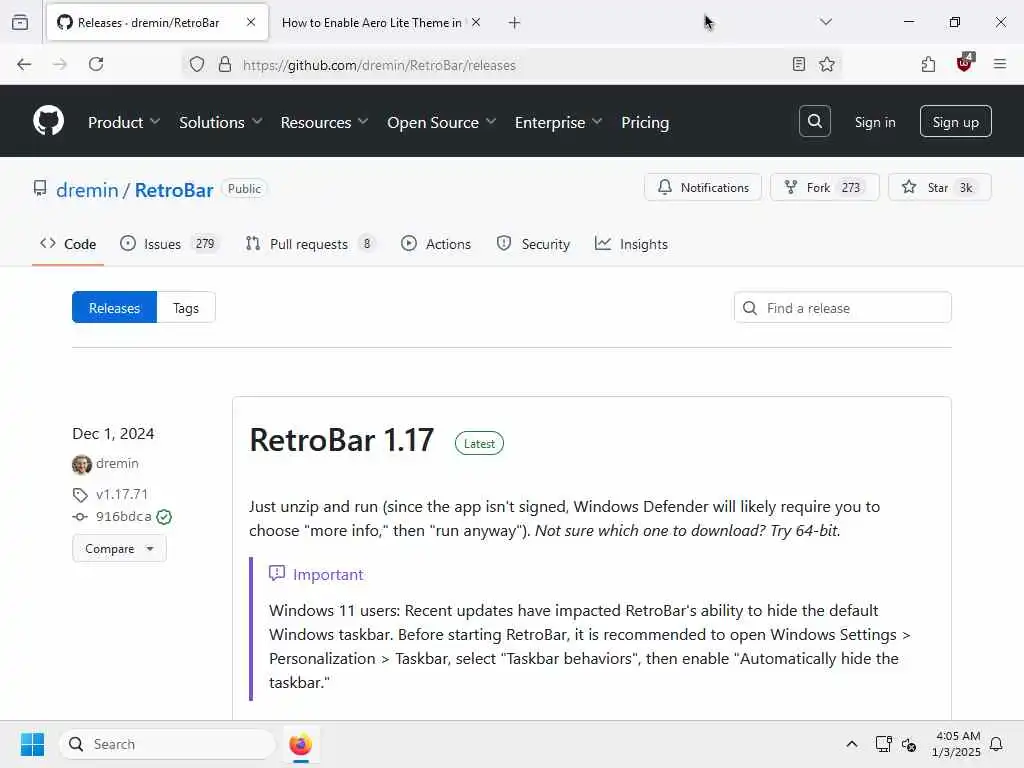Viewport: 1024px width, 768px height.
Task: Reload the page with the refresh icon
Action: click(x=96, y=64)
